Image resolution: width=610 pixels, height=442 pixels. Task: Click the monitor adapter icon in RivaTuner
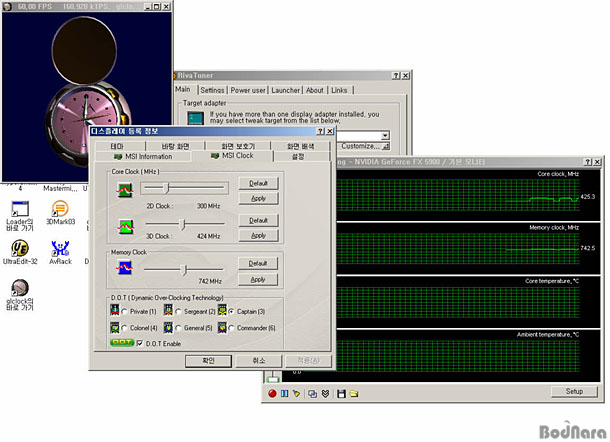point(195,118)
